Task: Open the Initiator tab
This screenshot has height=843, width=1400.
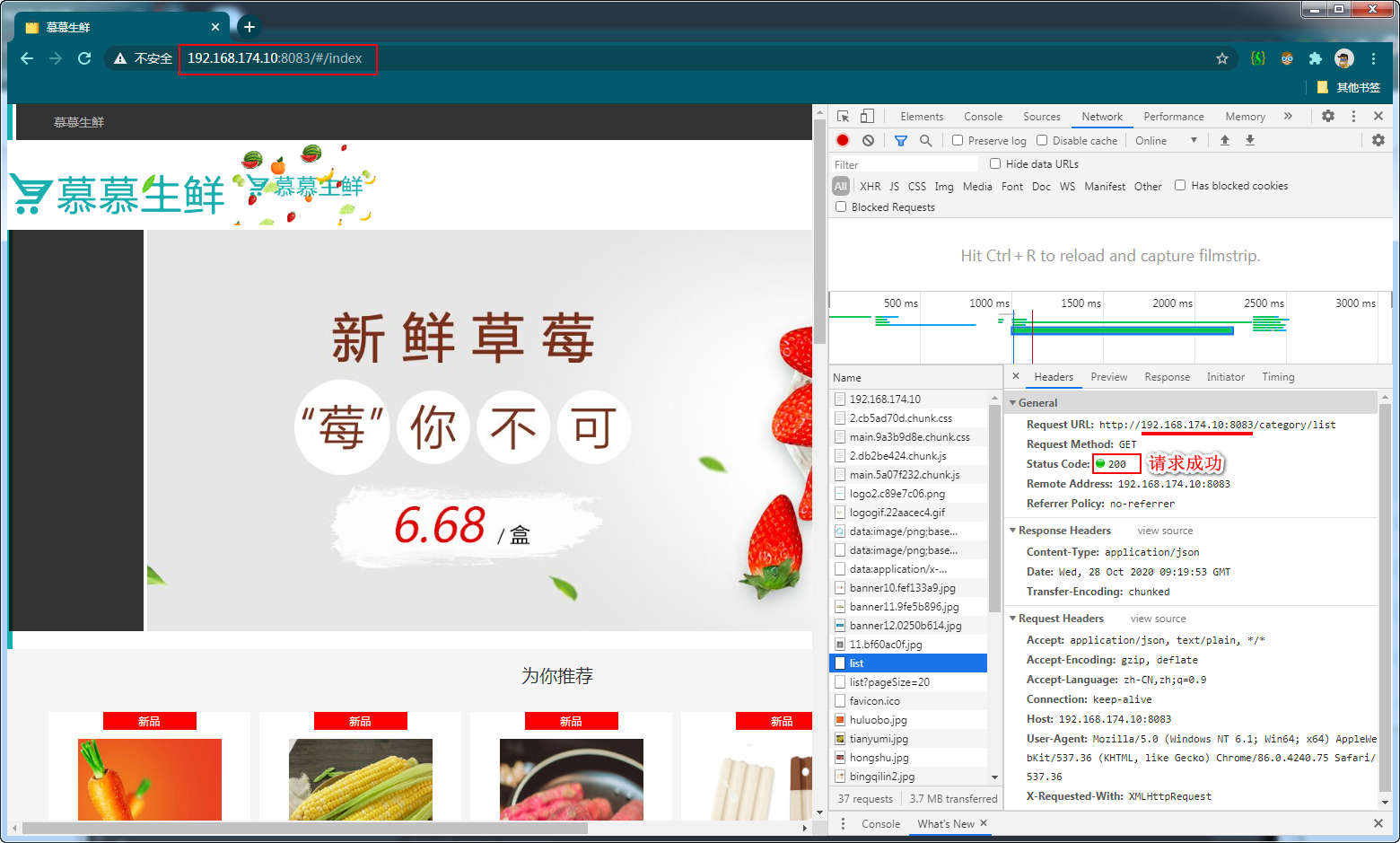Action: click(1226, 377)
